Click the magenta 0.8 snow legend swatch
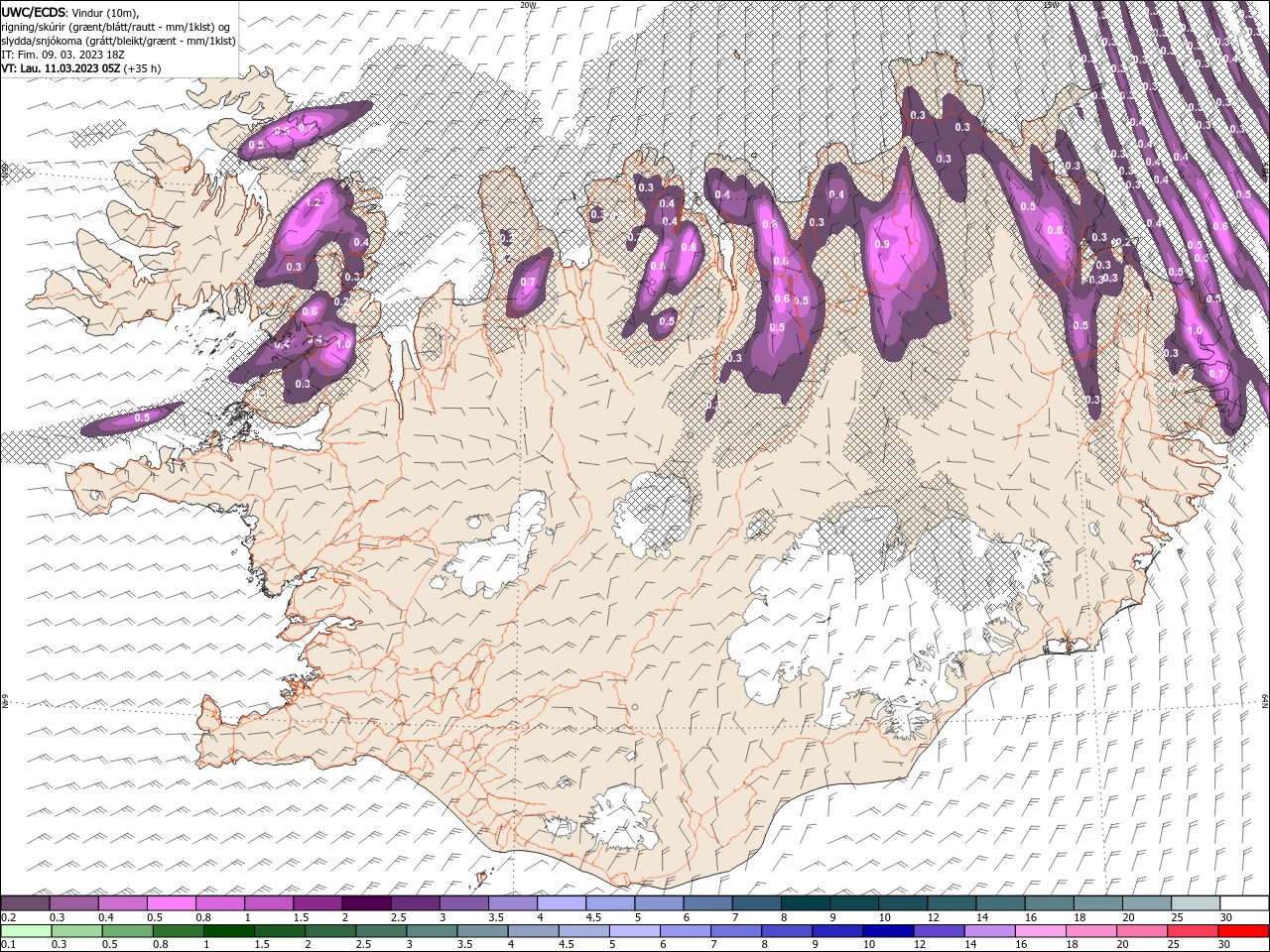Screen dimensions: 1270x952 (219, 902)
